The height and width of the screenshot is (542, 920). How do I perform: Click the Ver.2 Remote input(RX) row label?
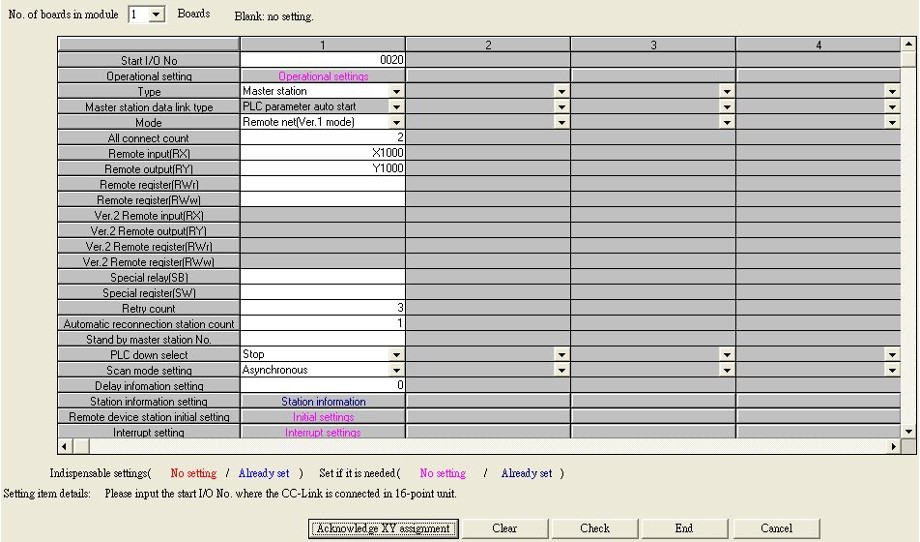(x=148, y=215)
